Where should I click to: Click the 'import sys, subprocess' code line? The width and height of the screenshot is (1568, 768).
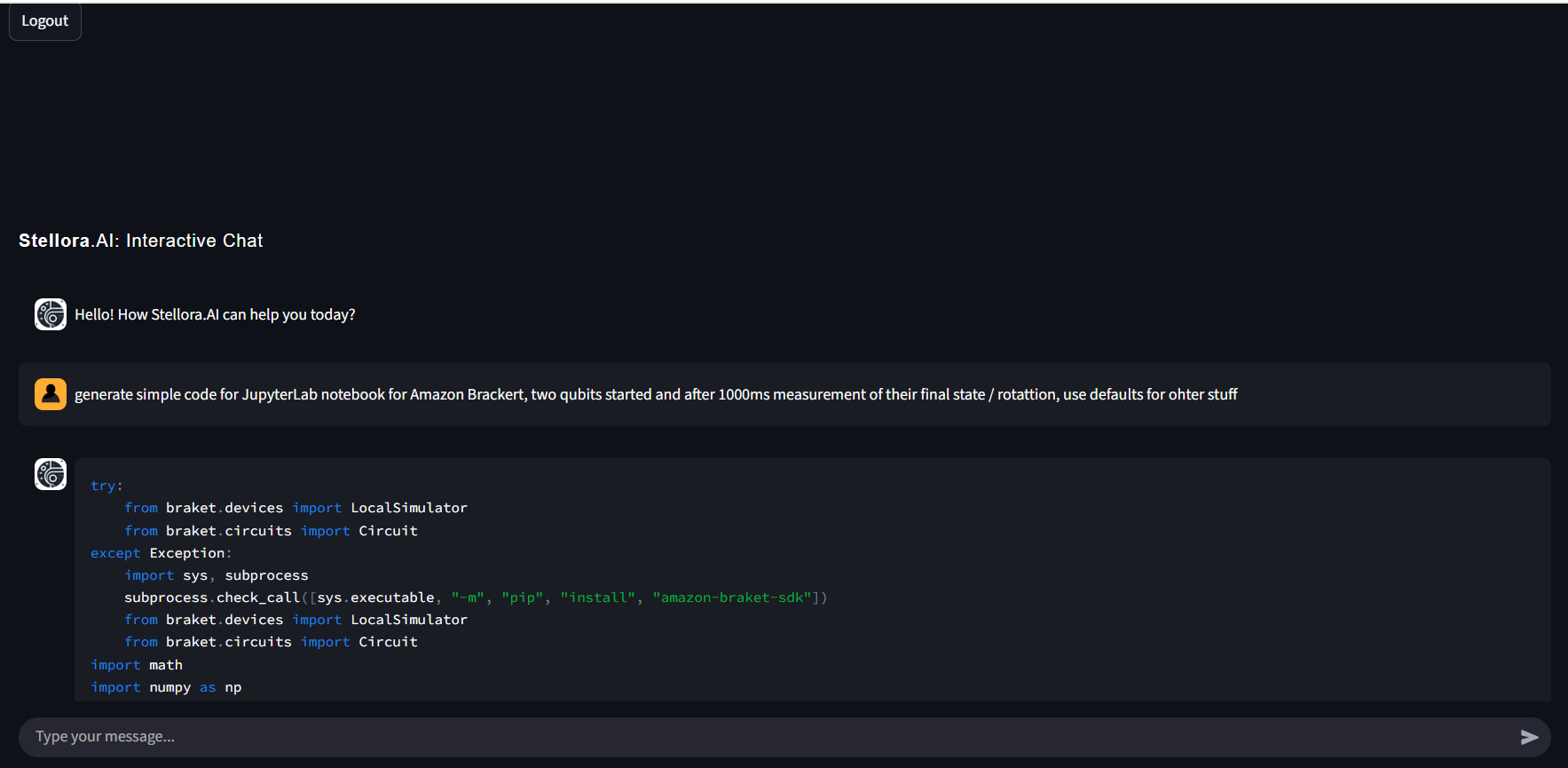pos(216,575)
